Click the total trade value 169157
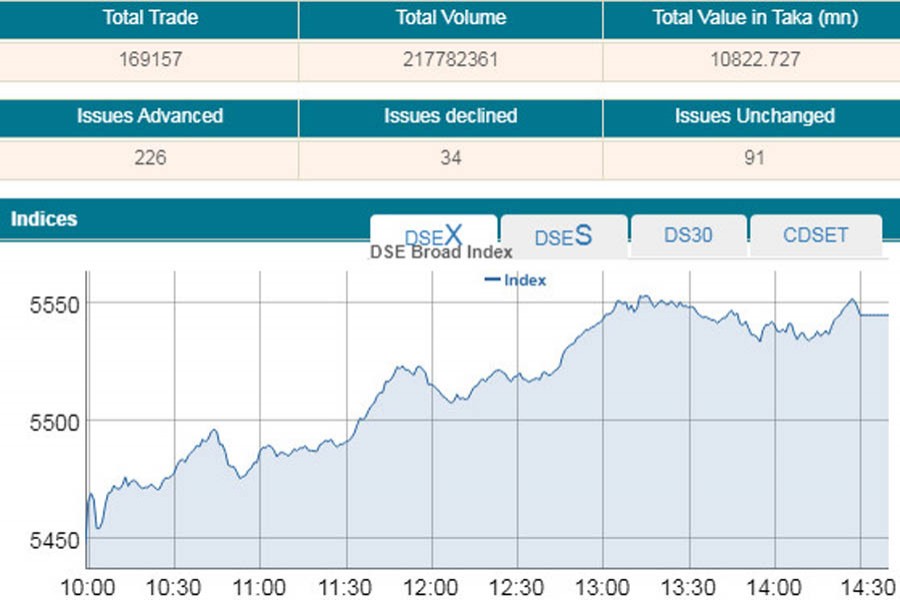Image resolution: width=900 pixels, height=600 pixels. [x=149, y=59]
